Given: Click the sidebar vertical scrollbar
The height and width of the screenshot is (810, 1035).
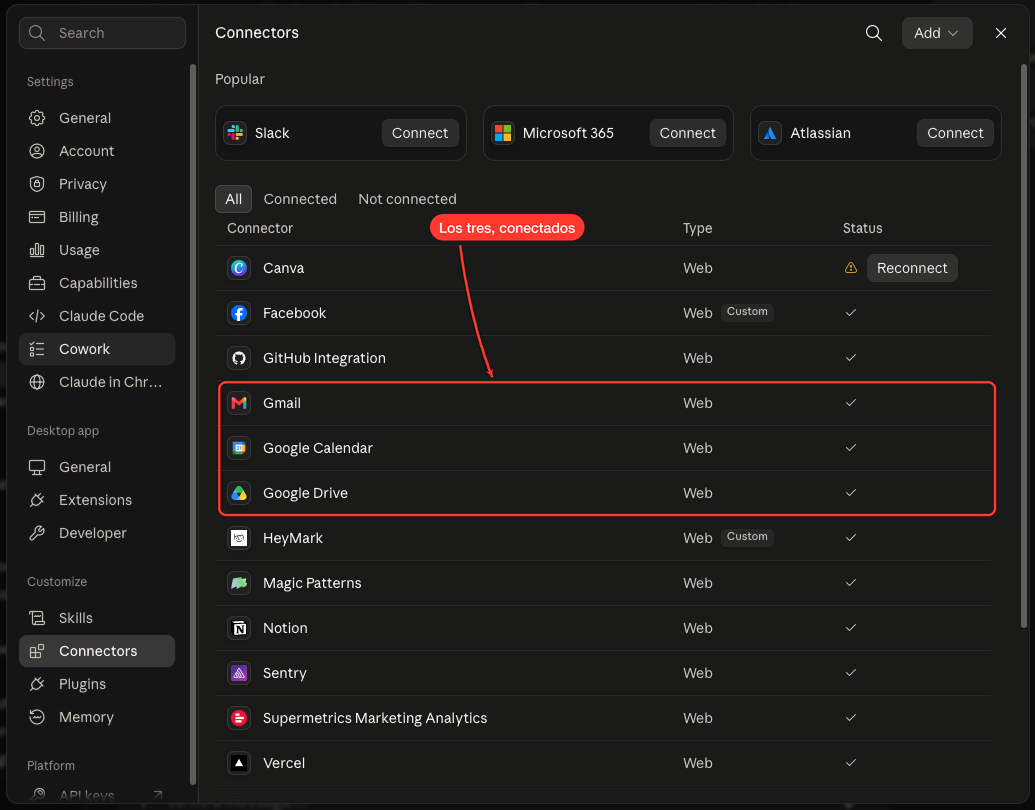Looking at the screenshot, I should tap(193, 422).
